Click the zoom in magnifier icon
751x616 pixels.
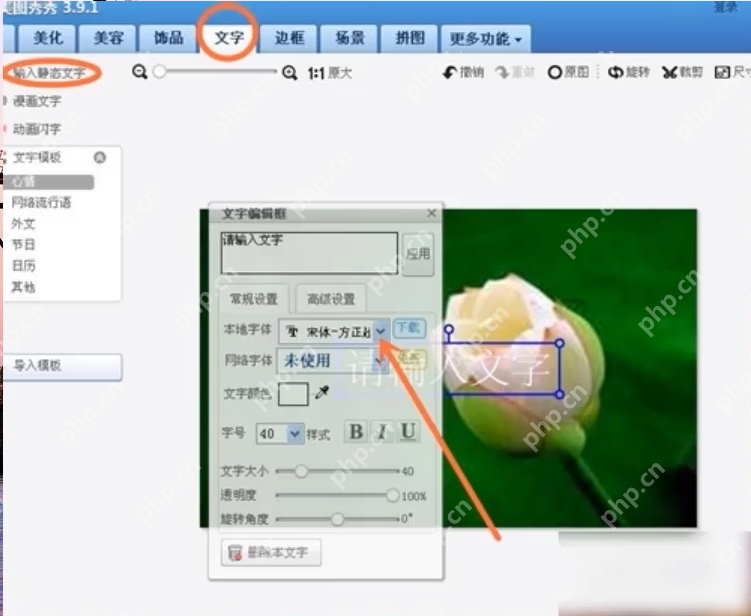289,73
